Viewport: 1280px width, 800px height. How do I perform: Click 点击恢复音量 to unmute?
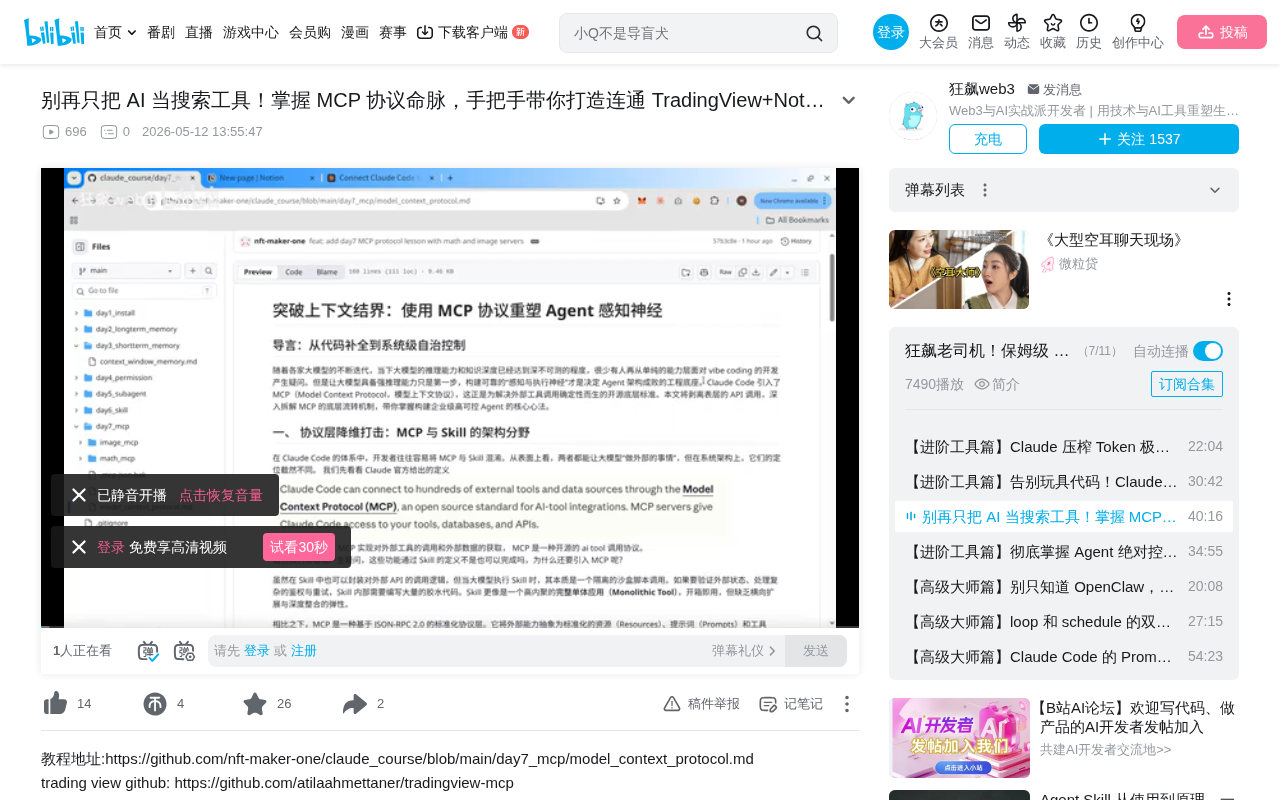click(x=221, y=495)
